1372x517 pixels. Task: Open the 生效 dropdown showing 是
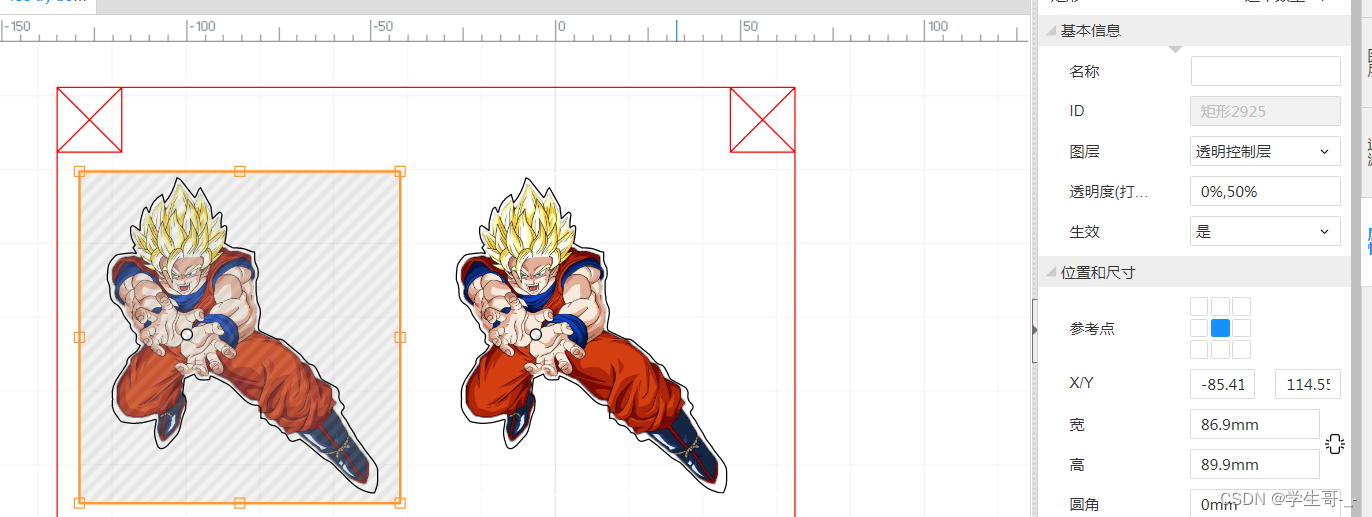1265,231
